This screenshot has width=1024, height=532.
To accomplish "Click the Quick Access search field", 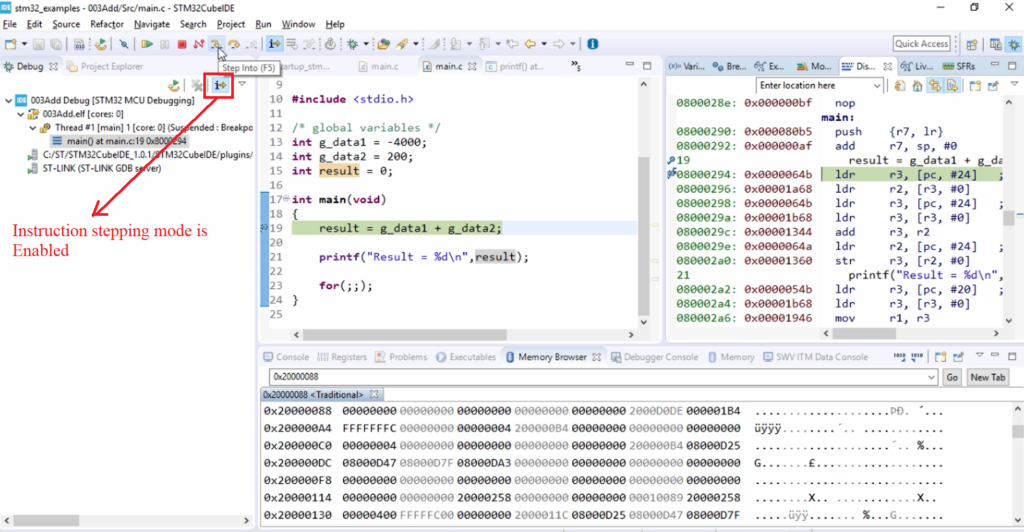I will pyautogui.click(x=921, y=44).
